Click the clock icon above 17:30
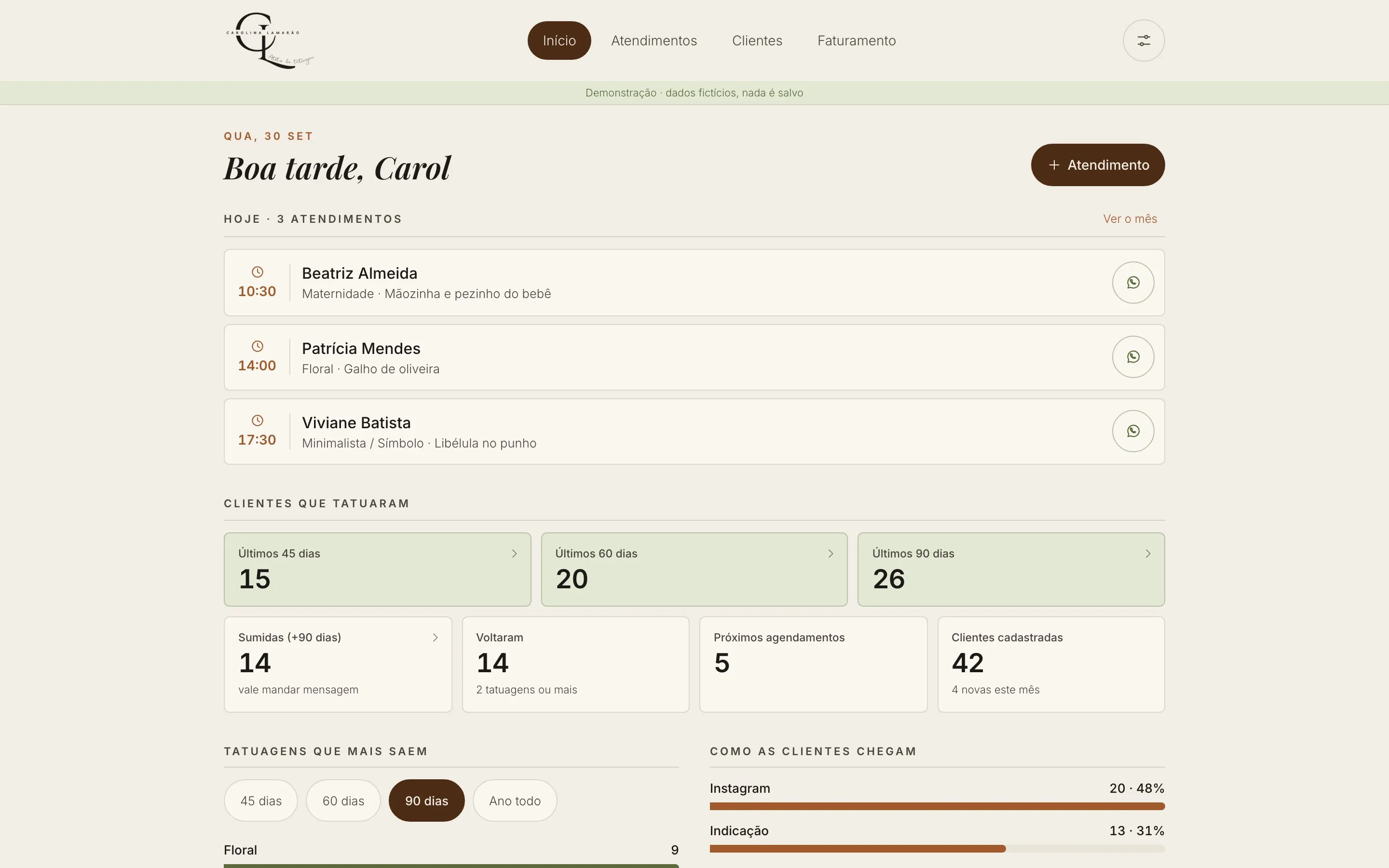This screenshot has width=1389, height=868. point(257,421)
